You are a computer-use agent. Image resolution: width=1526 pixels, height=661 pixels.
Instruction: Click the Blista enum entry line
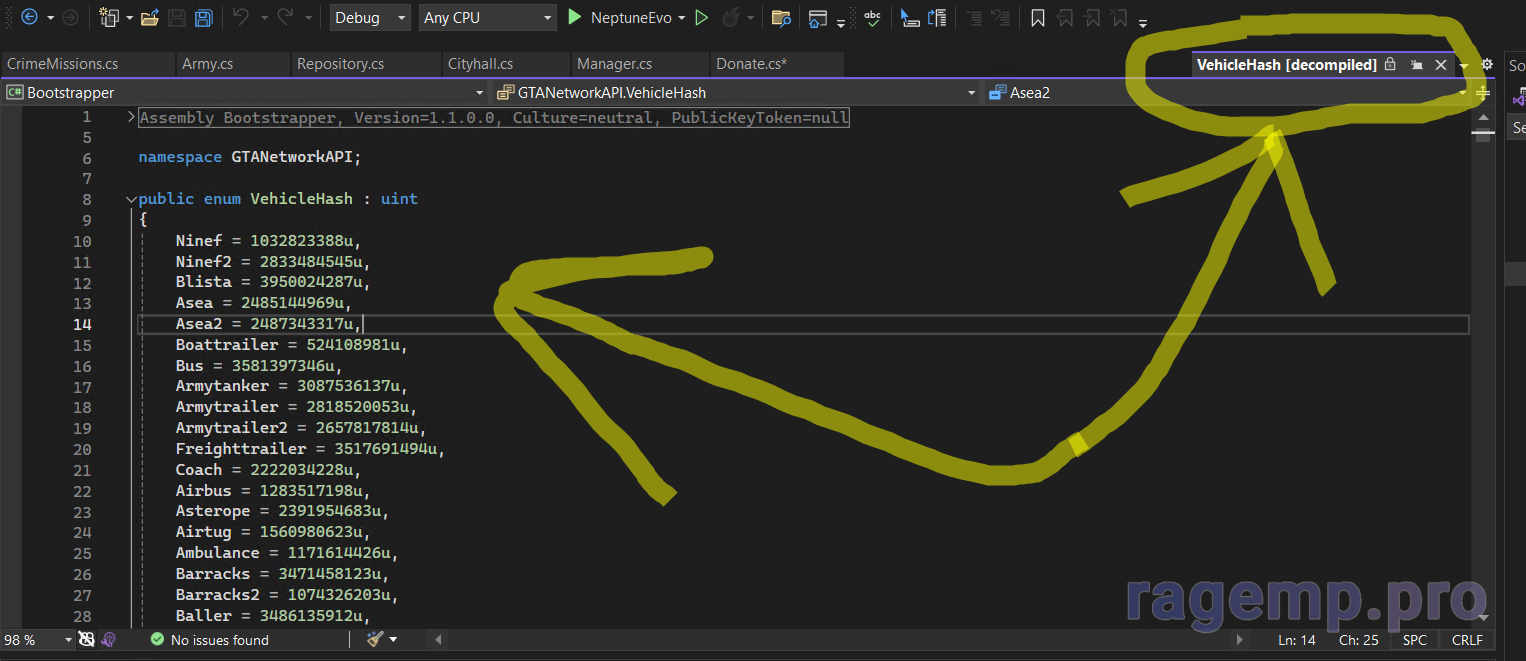272,282
